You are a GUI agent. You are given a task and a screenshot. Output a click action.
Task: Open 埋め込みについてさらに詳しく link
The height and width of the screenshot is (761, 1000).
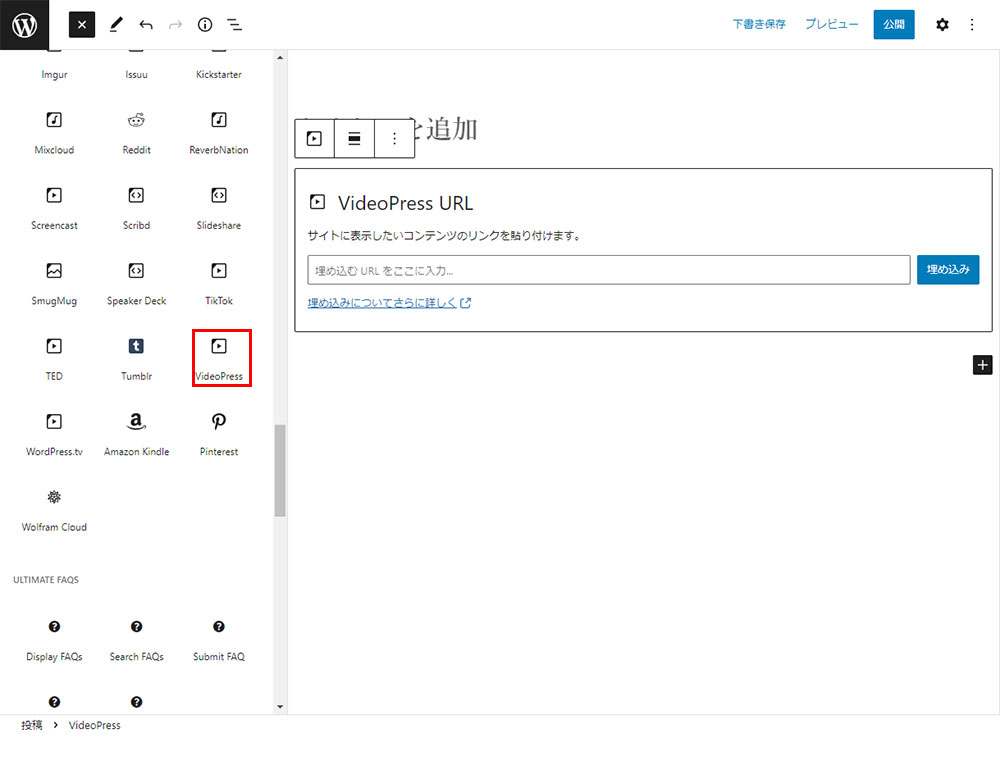pyautogui.click(x=389, y=303)
